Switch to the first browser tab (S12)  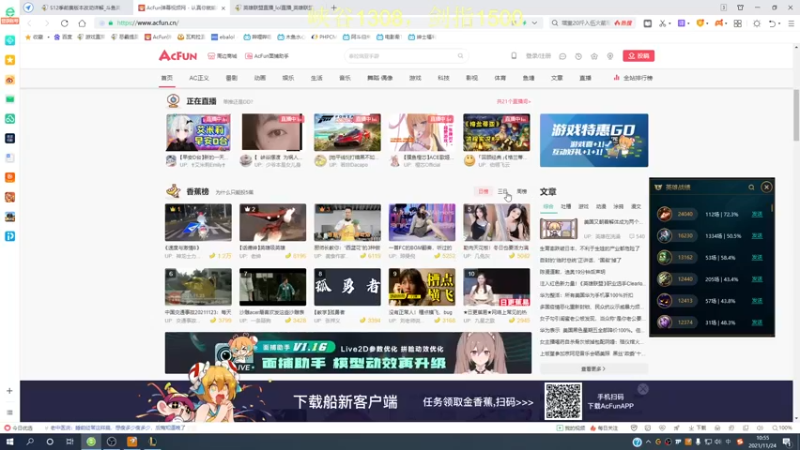pos(84,8)
